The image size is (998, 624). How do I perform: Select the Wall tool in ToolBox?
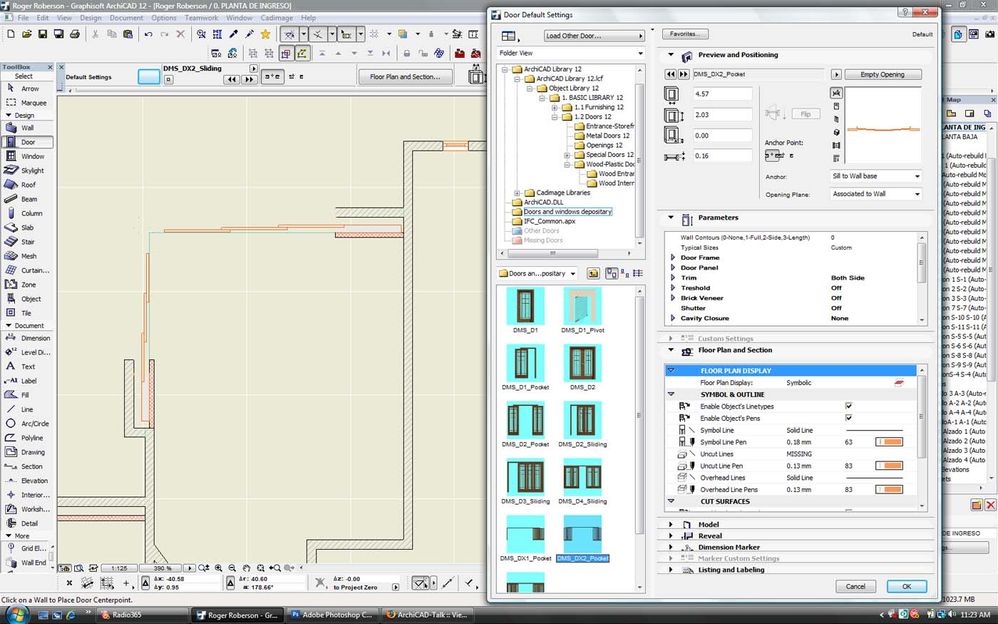coord(27,128)
